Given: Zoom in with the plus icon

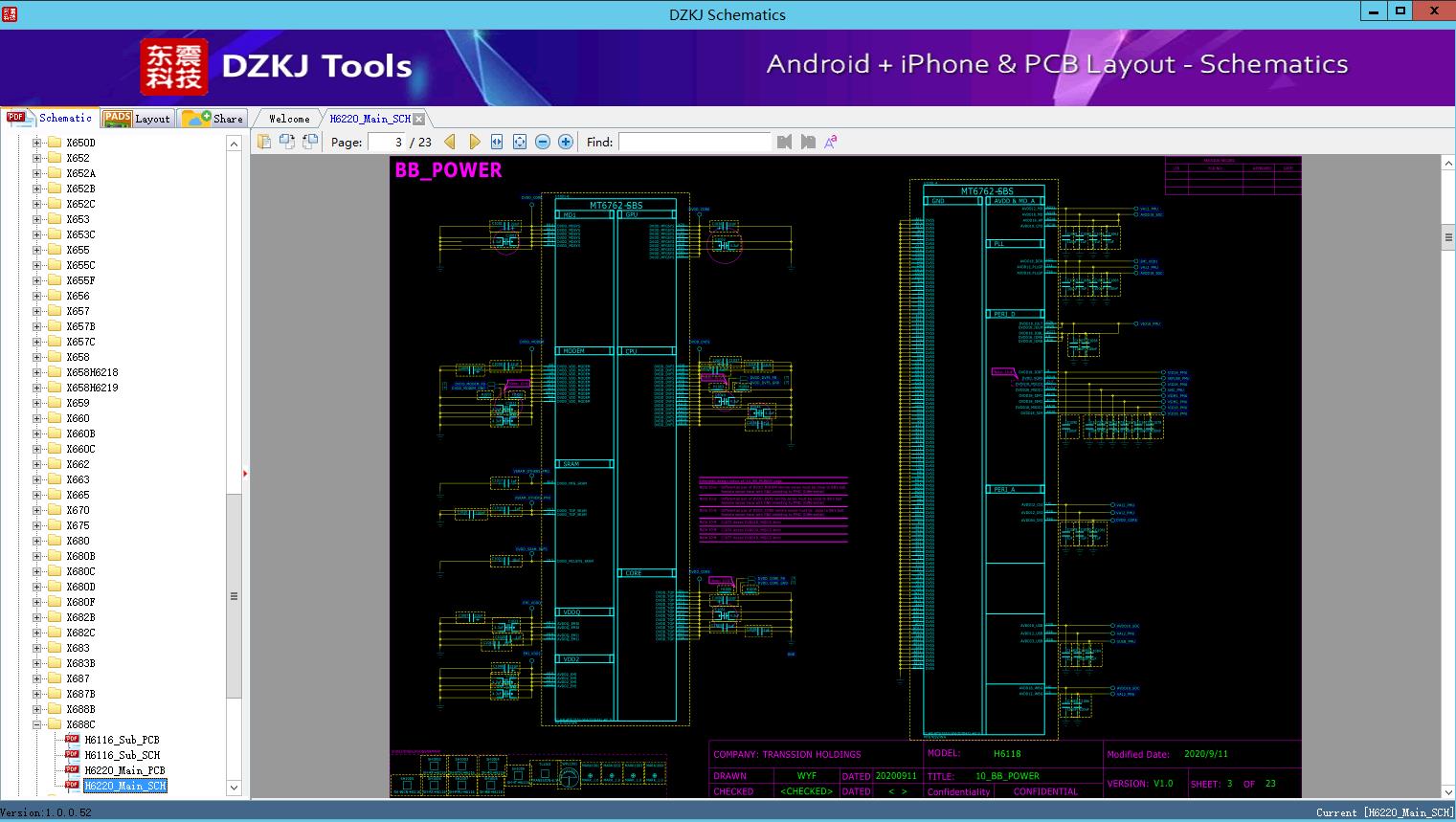Looking at the screenshot, I should click(566, 142).
